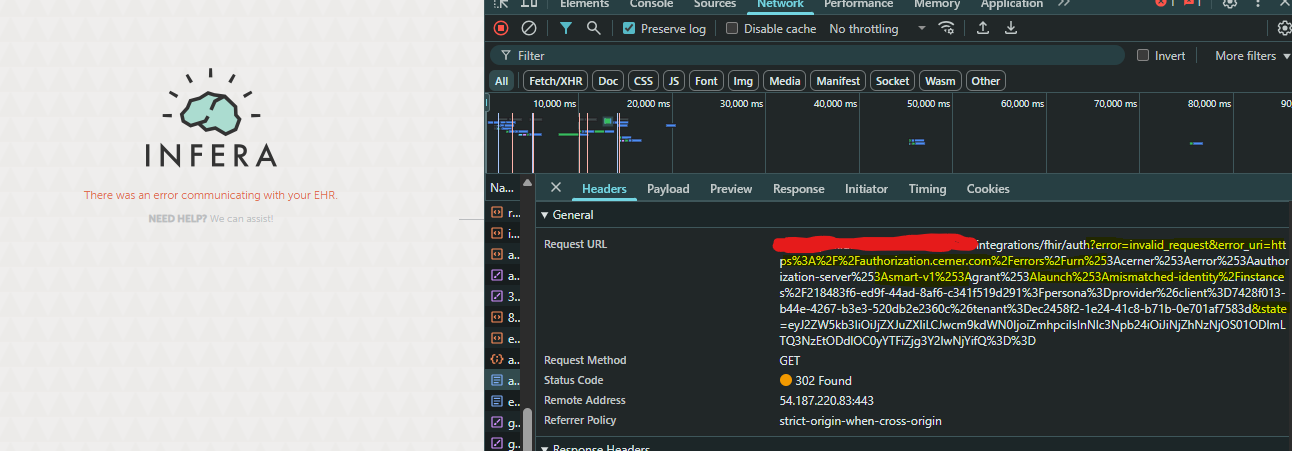Click 'We can assist!' help link
This screenshot has height=451, width=1292.
click(x=241, y=218)
